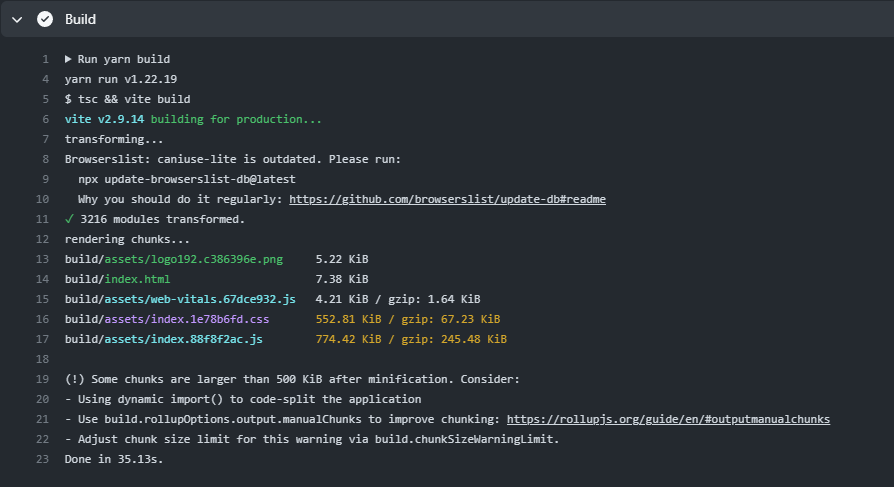The image size is (894, 487).
Task: Open the browserslist update-db readme link
Action: 447,199
